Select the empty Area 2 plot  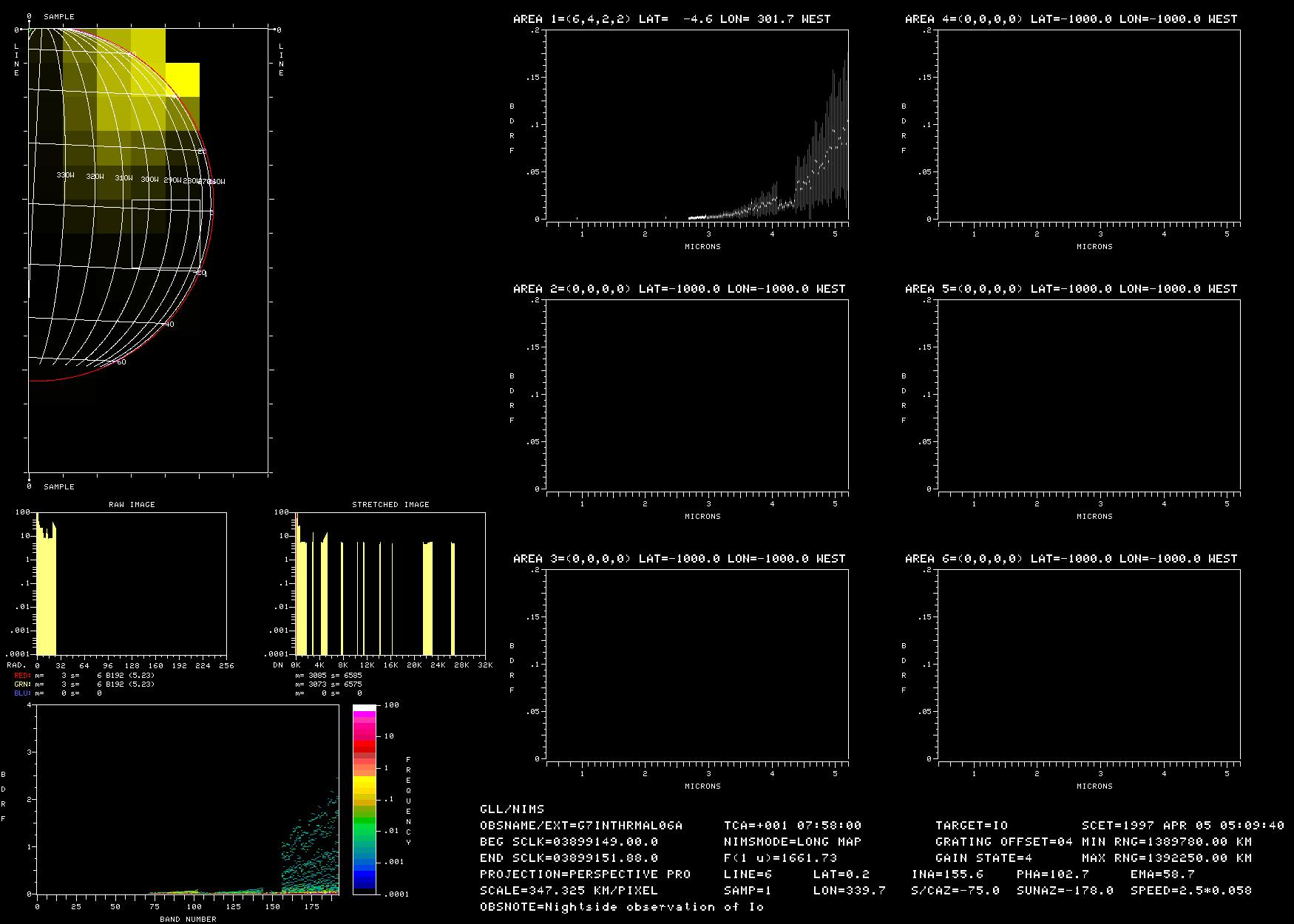697,395
